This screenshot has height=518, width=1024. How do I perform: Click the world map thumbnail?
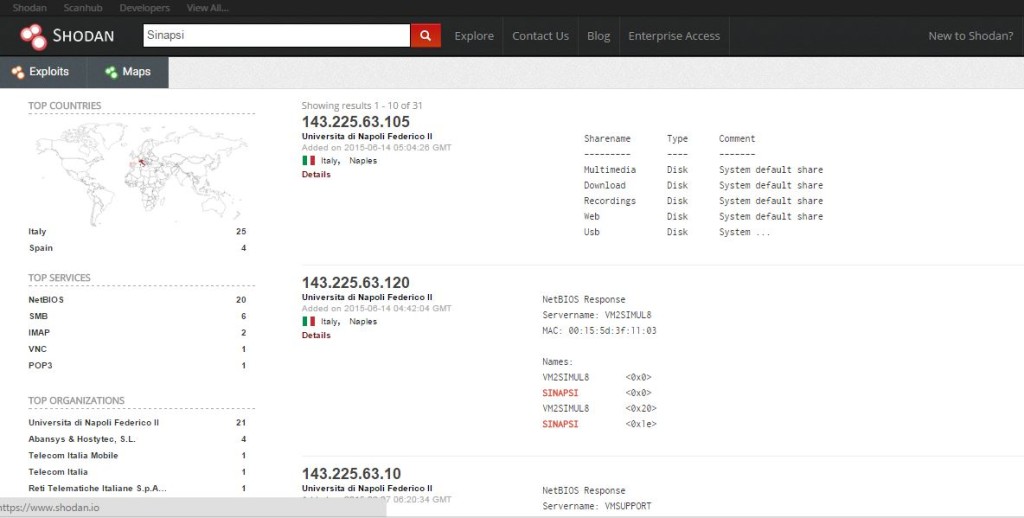tap(141, 173)
